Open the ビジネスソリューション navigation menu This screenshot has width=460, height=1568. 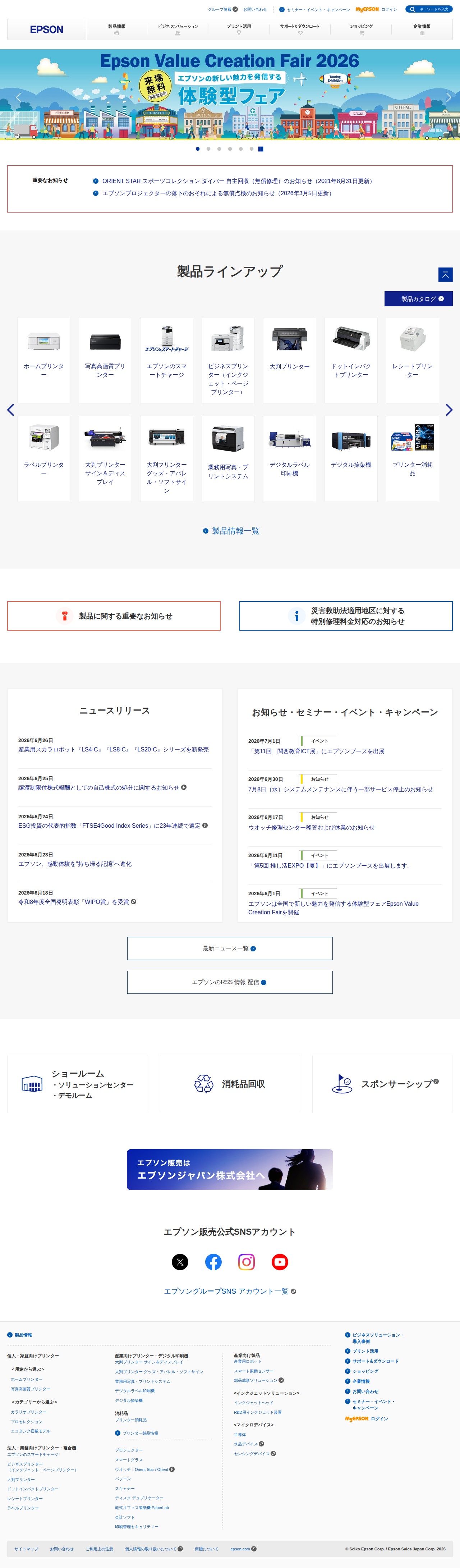(x=178, y=29)
